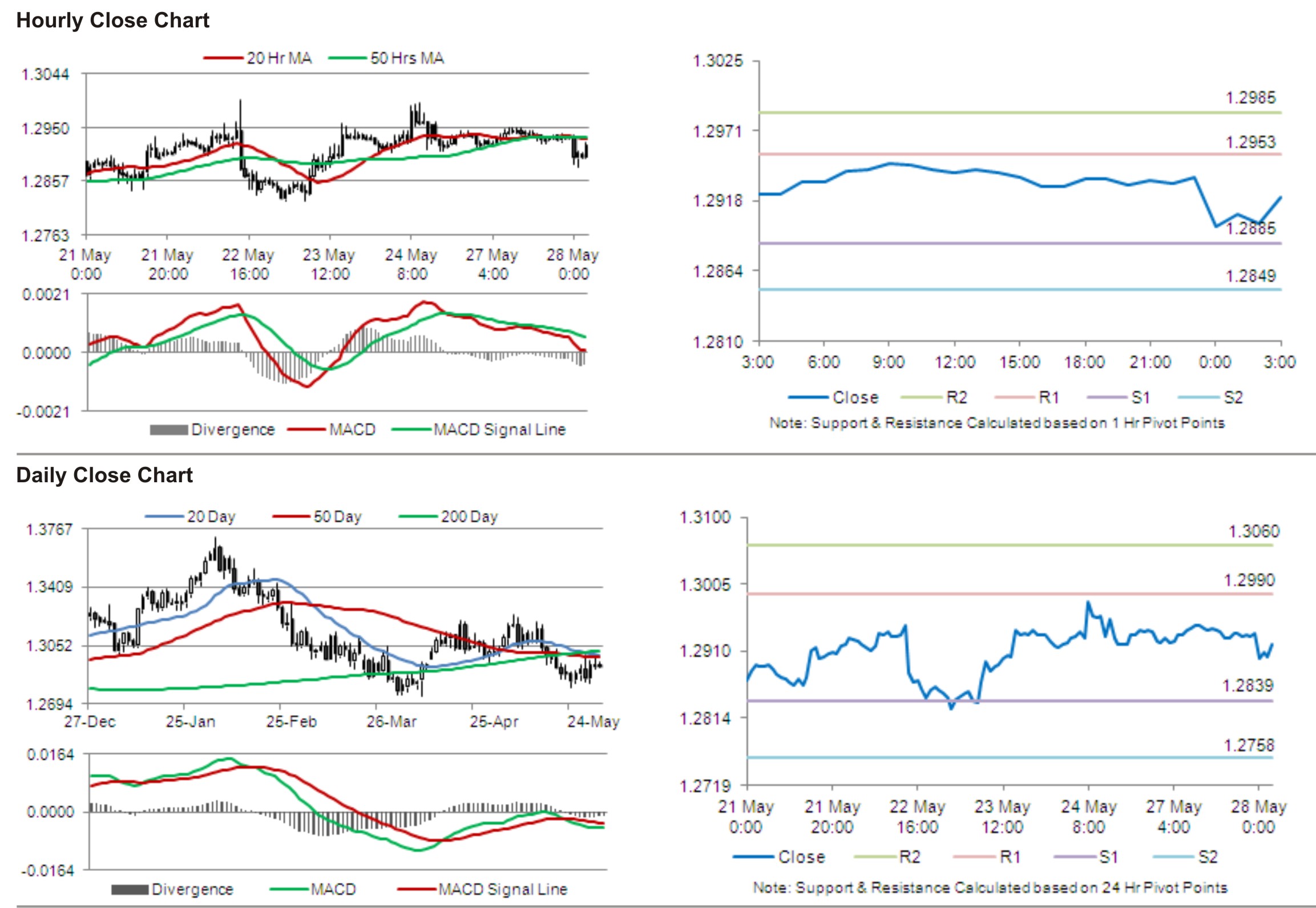Click the 1.3409 y-axis value
1316x908 pixels.
click(50, 587)
